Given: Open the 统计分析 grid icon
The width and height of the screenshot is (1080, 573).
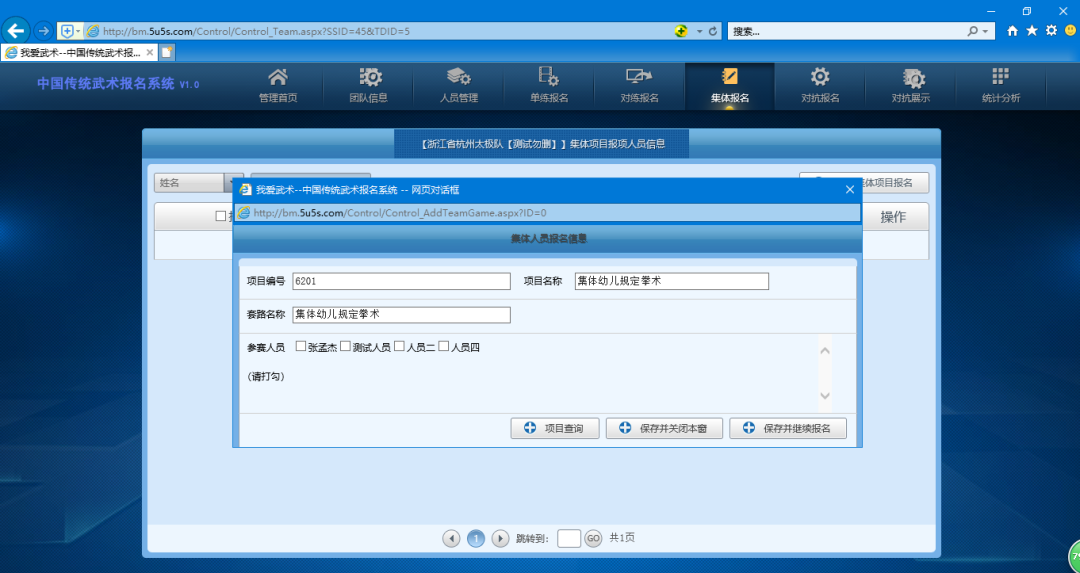Looking at the screenshot, I should click(x=1000, y=78).
